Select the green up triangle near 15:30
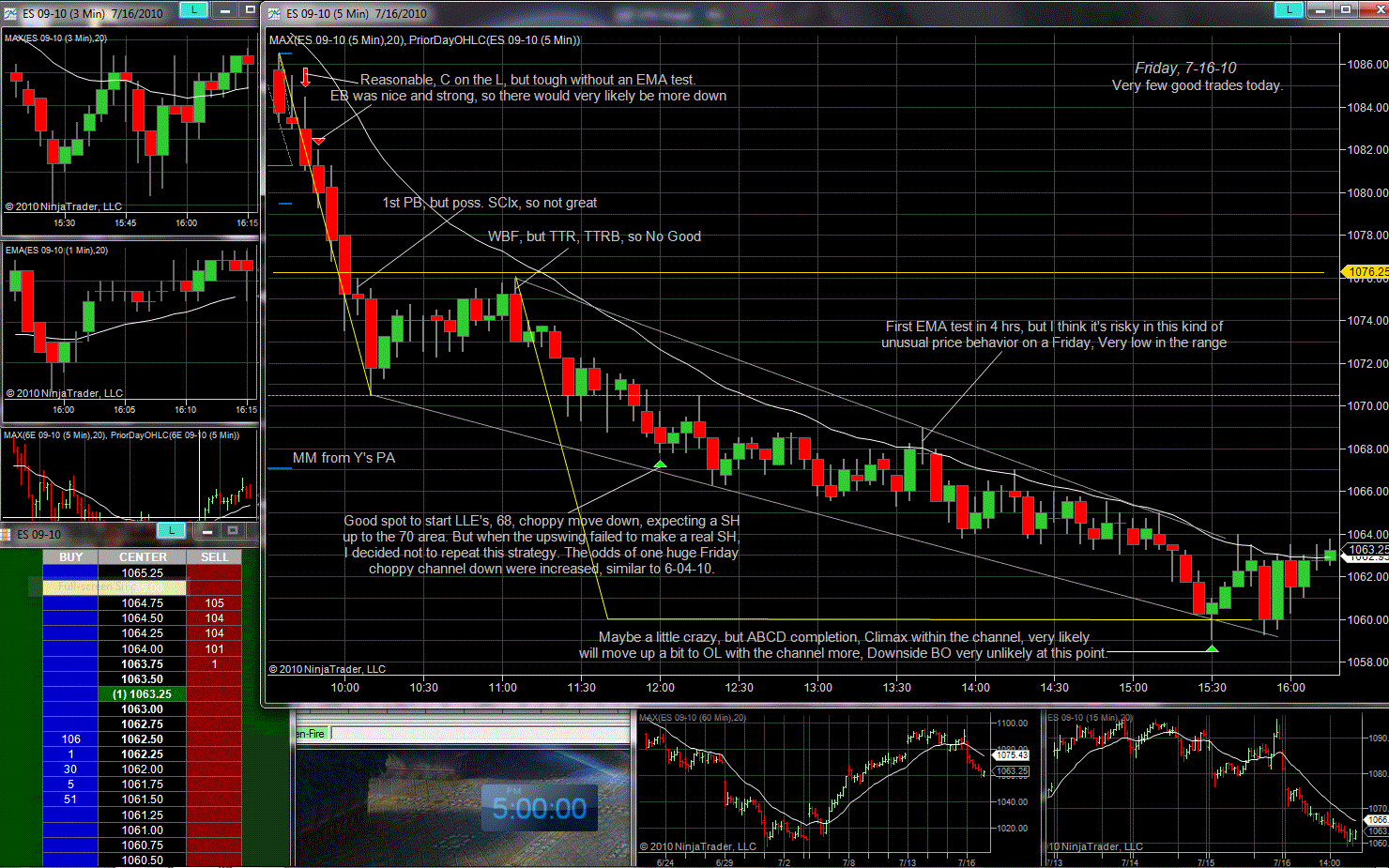Screen dimensions: 1389x868 click(x=1212, y=648)
